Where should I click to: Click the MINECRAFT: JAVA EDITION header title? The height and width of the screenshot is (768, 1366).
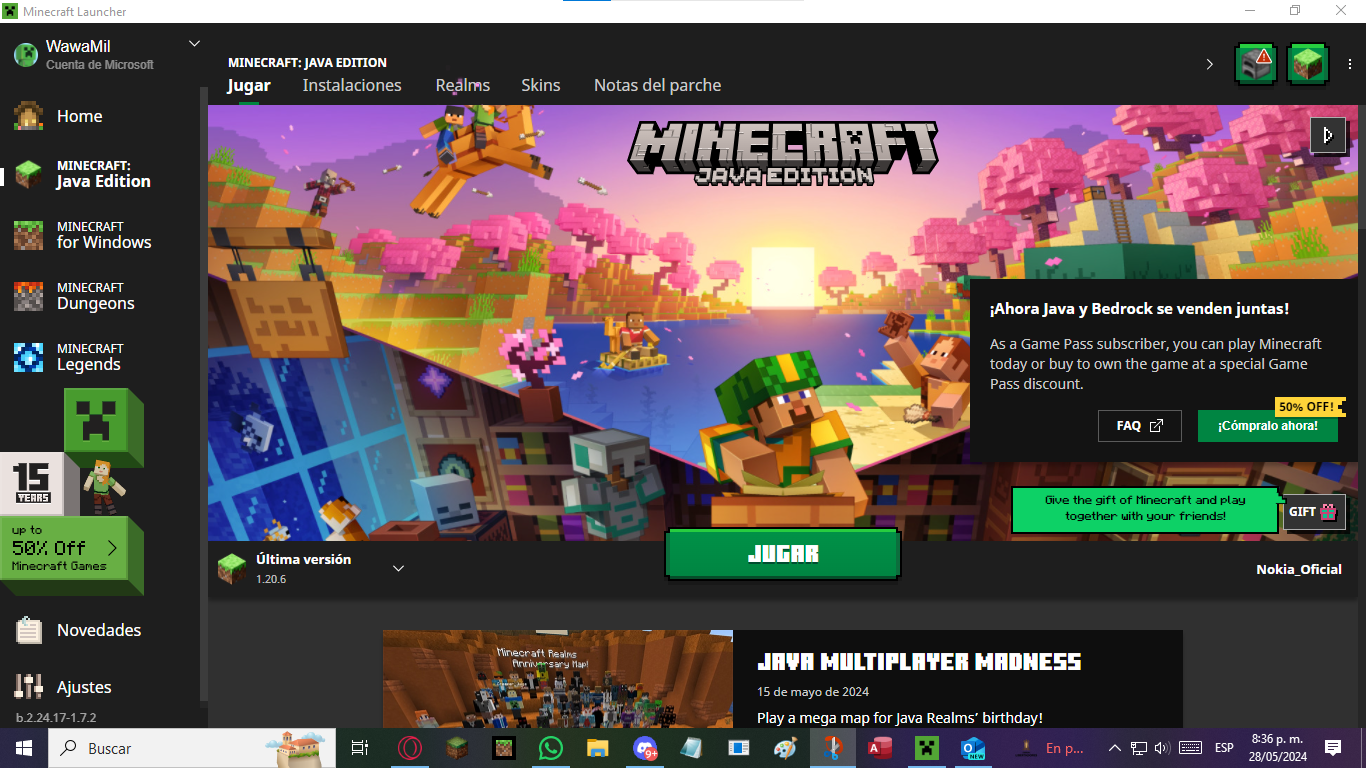pos(307,62)
